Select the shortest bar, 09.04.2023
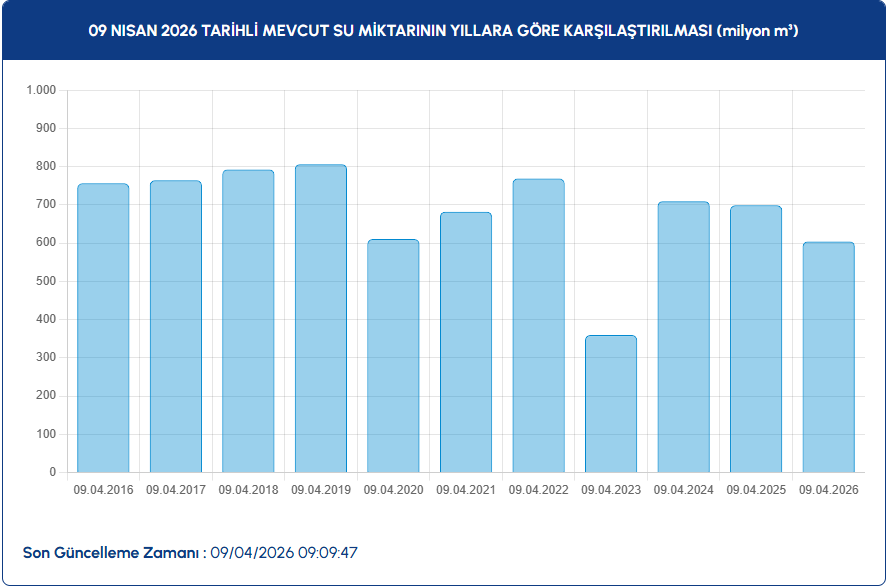 611,404
